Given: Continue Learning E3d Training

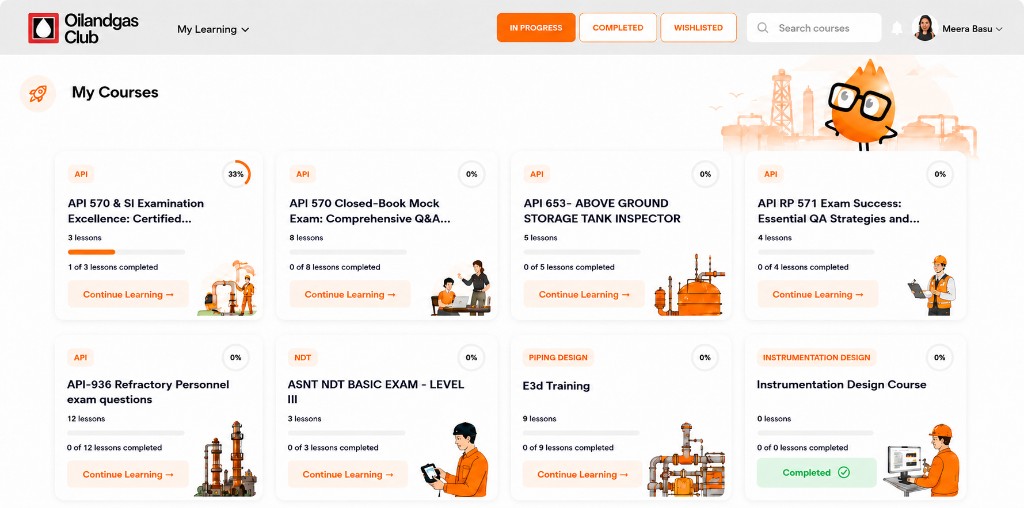Looking at the screenshot, I should [583, 475].
